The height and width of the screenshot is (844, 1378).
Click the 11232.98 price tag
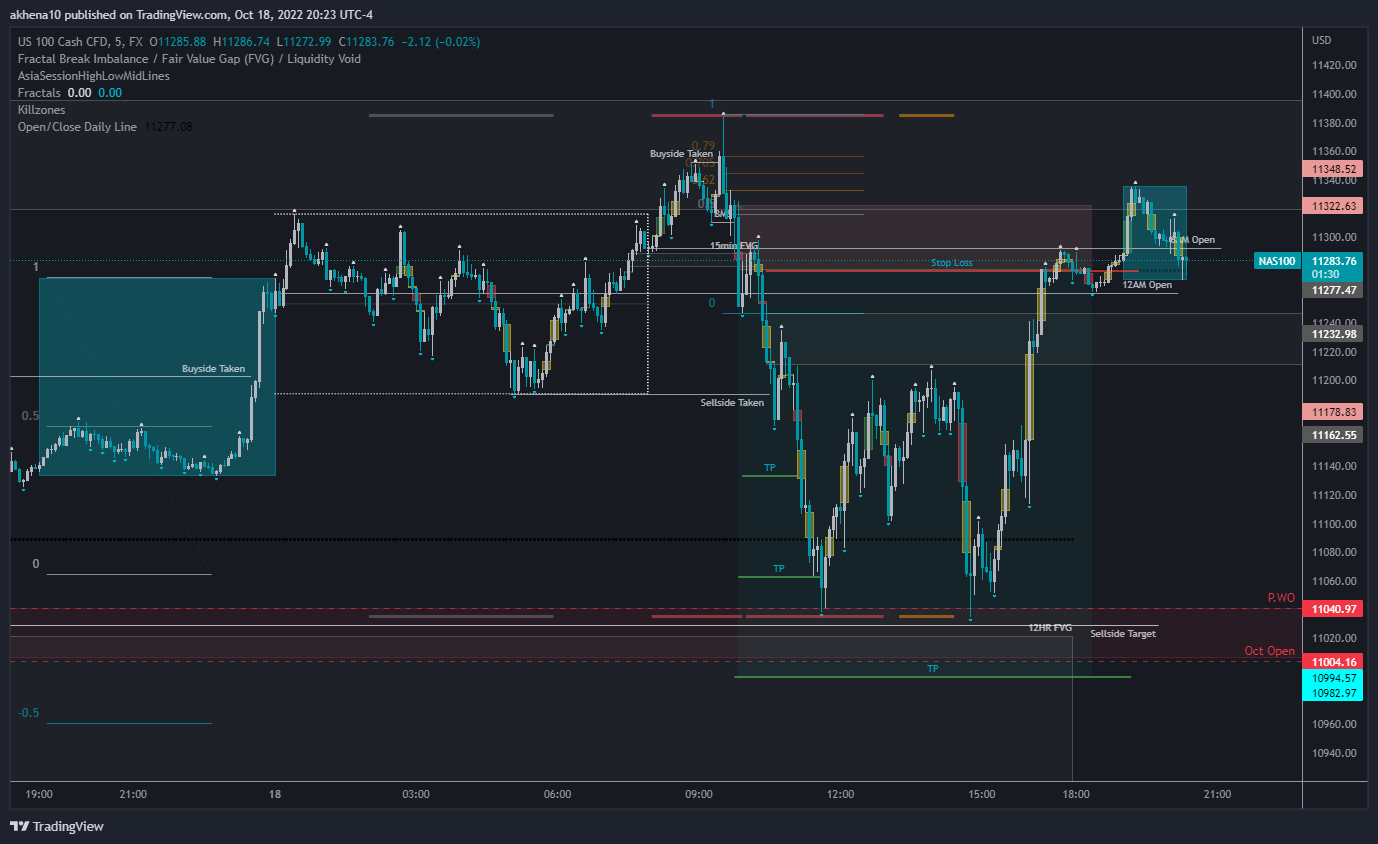pos(1333,334)
